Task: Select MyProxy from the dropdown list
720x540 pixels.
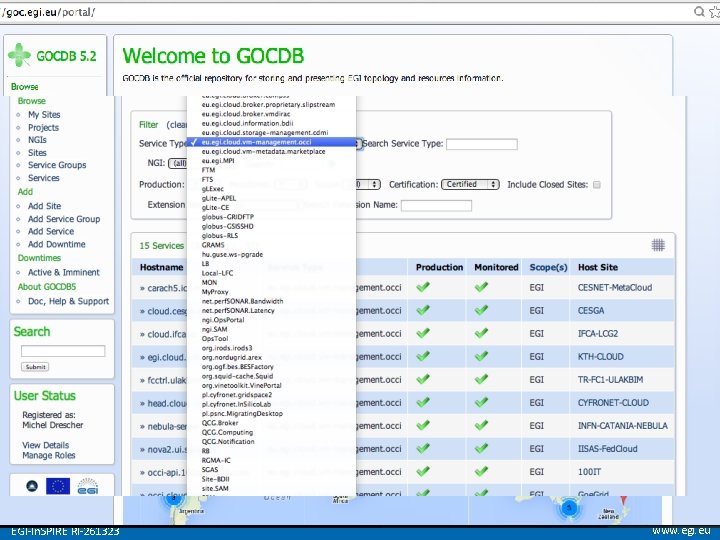Action: point(215,292)
